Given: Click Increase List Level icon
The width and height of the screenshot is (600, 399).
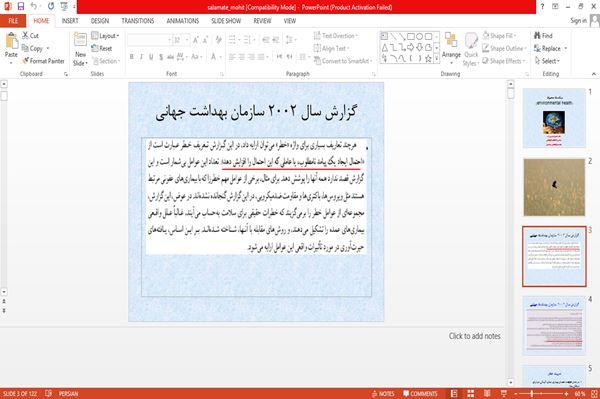Looking at the screenshot, I should 275,39.
